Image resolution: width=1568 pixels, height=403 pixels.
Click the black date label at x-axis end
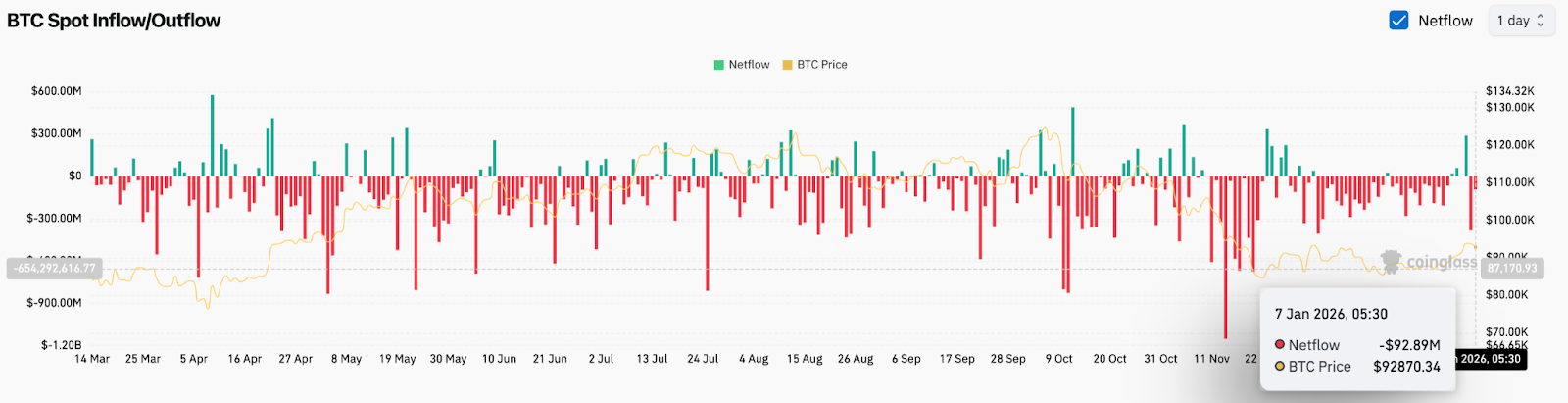[1490, 359]
